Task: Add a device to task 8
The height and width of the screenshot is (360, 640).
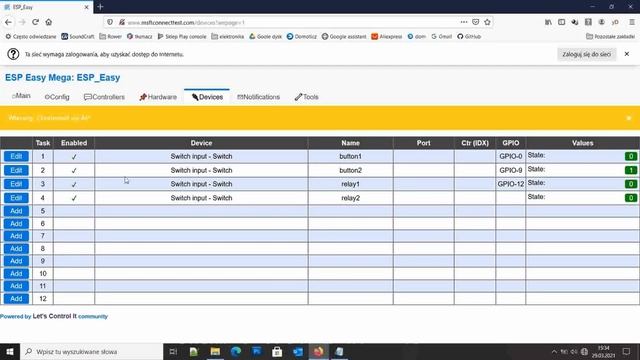Action: [x=16, y=249]
